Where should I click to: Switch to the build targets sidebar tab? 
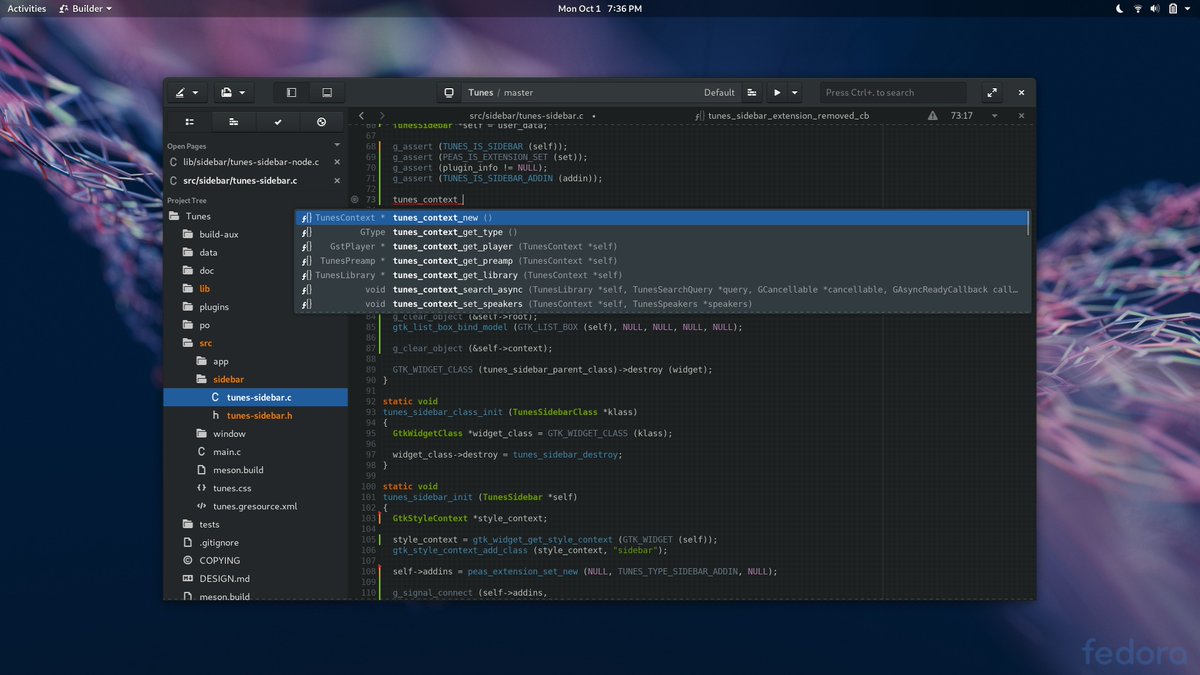233,121
